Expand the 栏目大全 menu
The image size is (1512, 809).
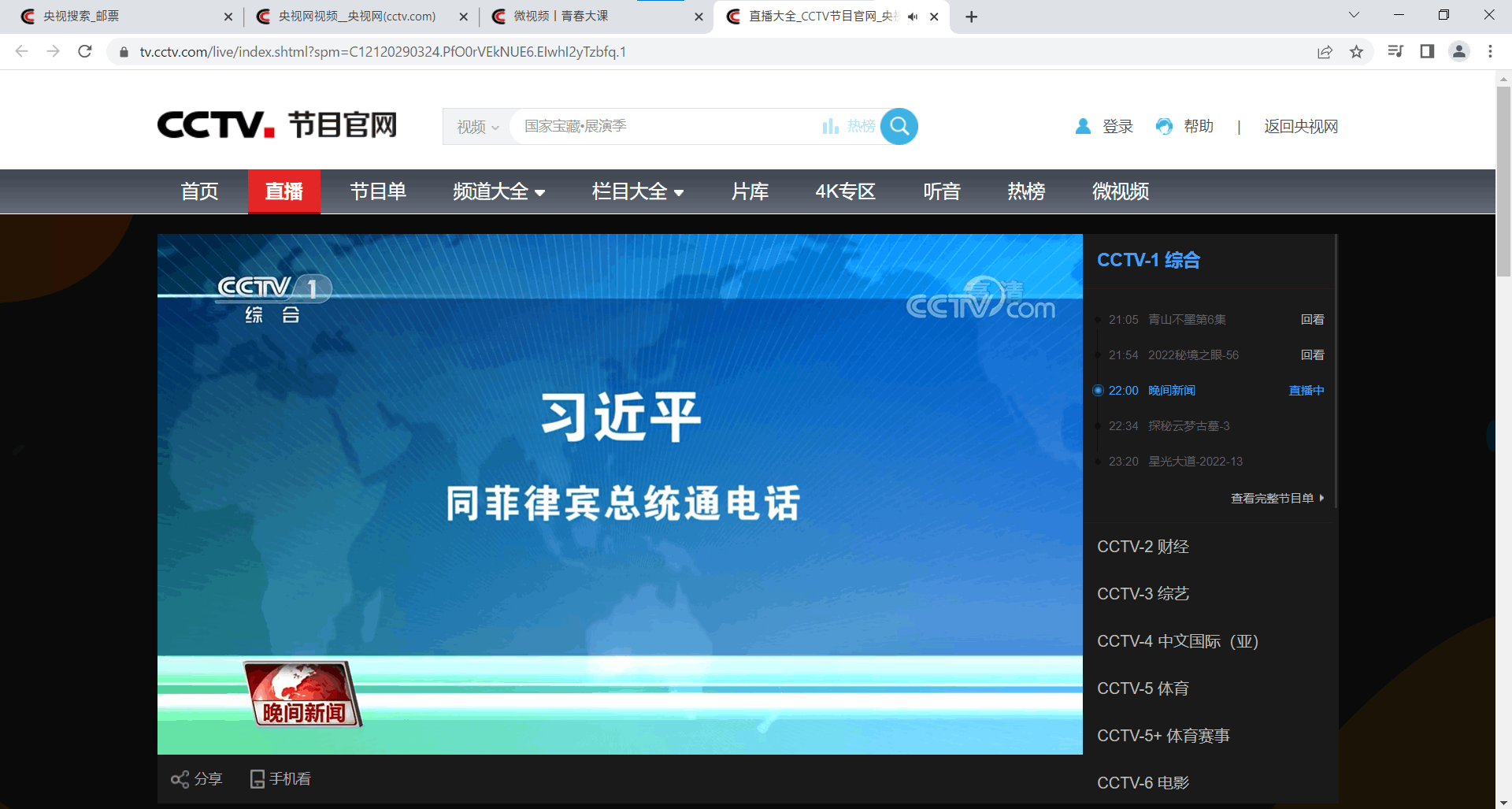click(637, 191)
